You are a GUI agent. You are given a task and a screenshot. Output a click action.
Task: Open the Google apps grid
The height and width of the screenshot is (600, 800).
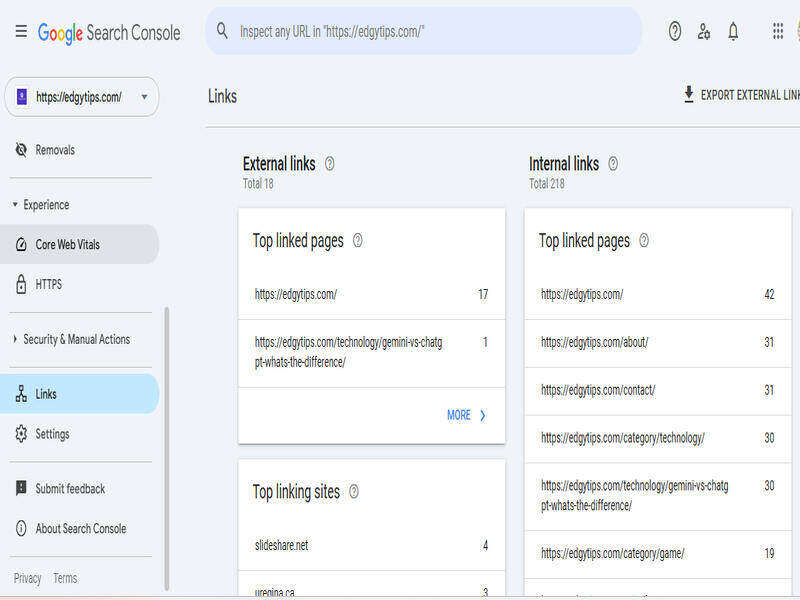pos(778,32)
